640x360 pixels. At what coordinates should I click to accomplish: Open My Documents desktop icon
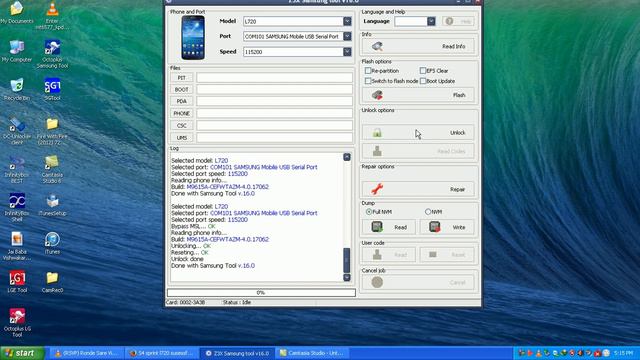click(17, 12)
